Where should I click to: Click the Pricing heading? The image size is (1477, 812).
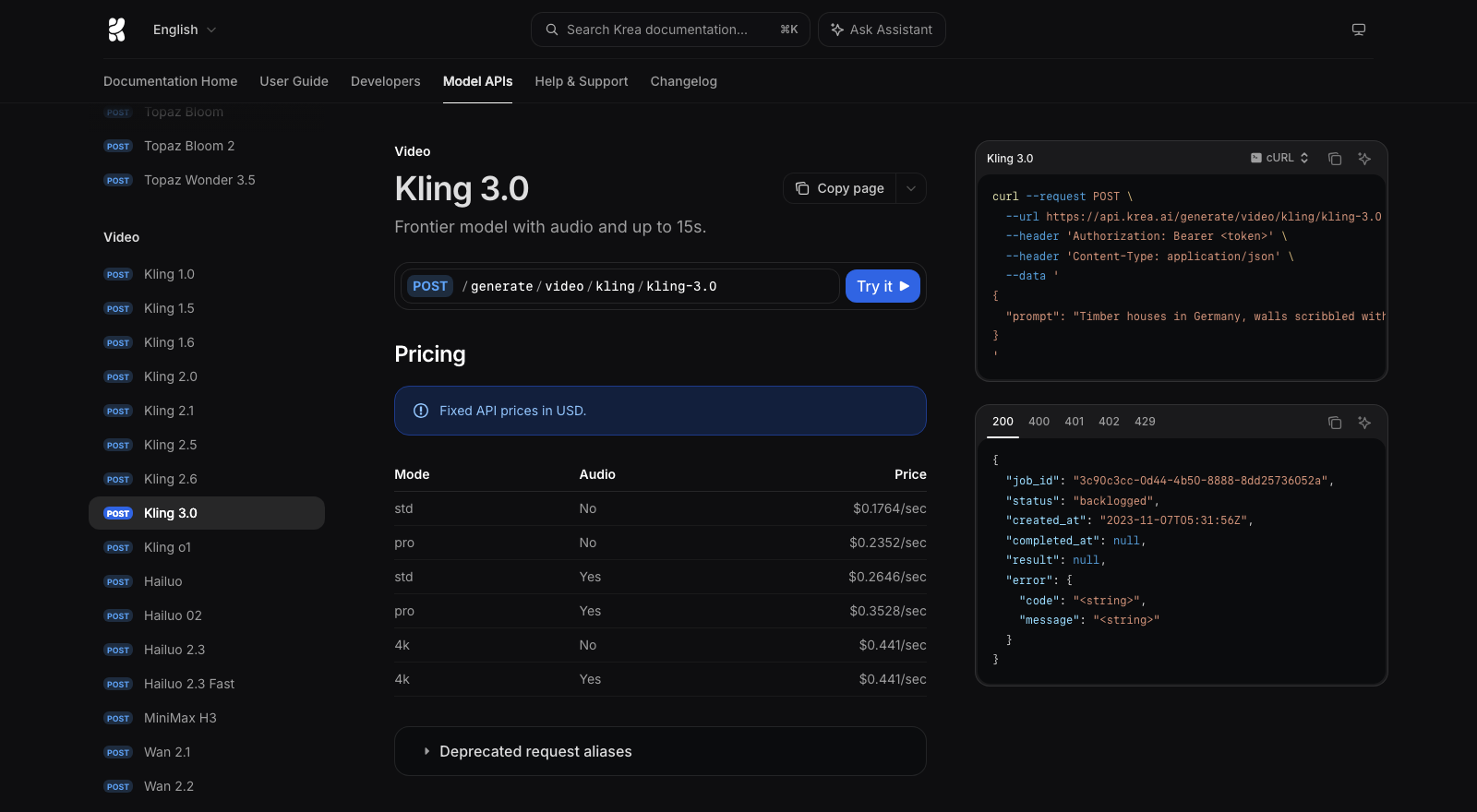(430, 354)
